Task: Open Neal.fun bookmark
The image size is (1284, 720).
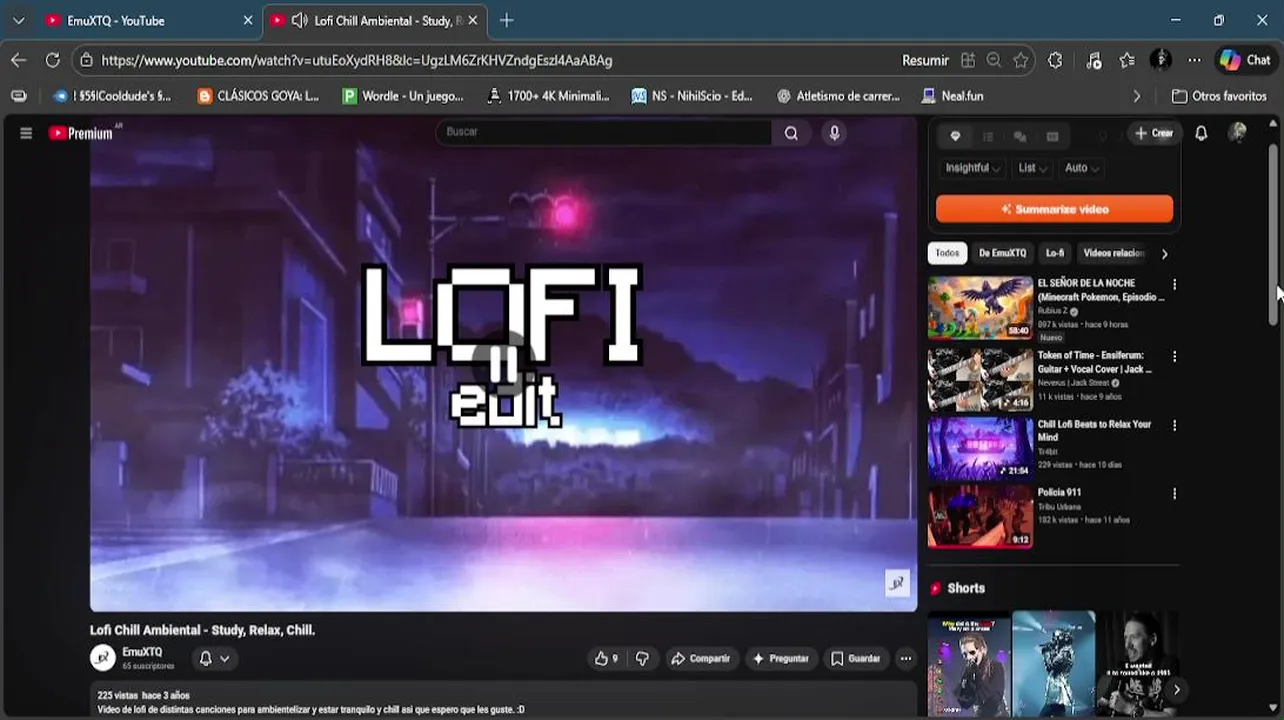Action: (952, 96)
